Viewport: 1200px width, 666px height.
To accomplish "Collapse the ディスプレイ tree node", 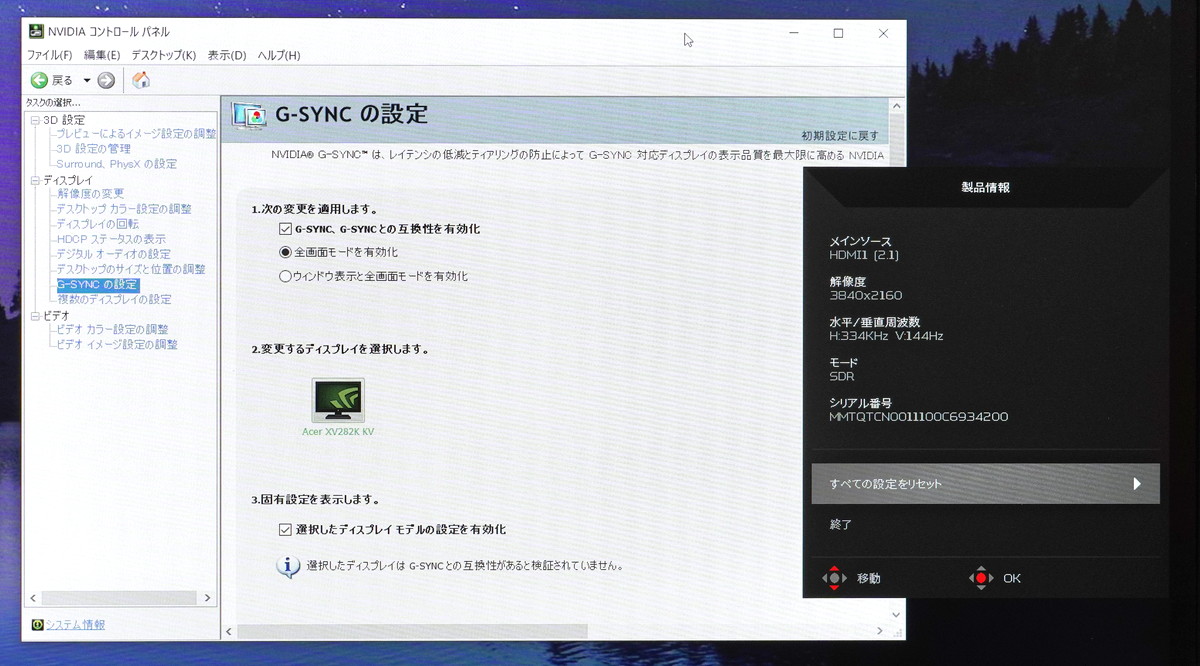I will [35, 180].
